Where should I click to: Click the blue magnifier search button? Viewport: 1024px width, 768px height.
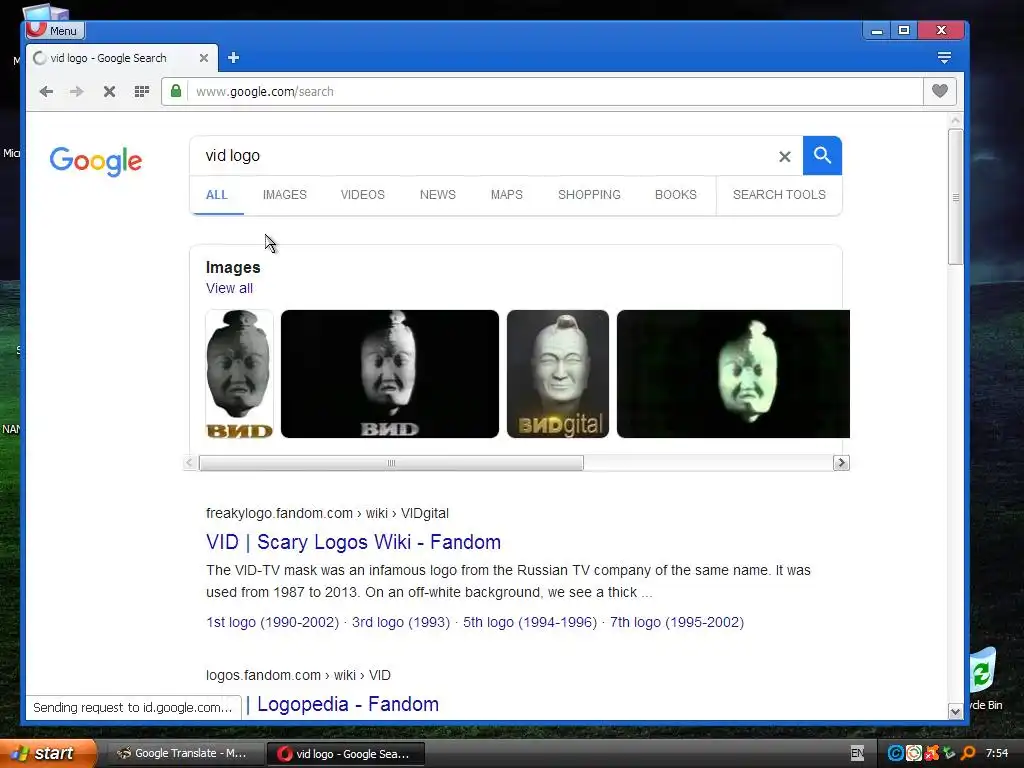822,155
